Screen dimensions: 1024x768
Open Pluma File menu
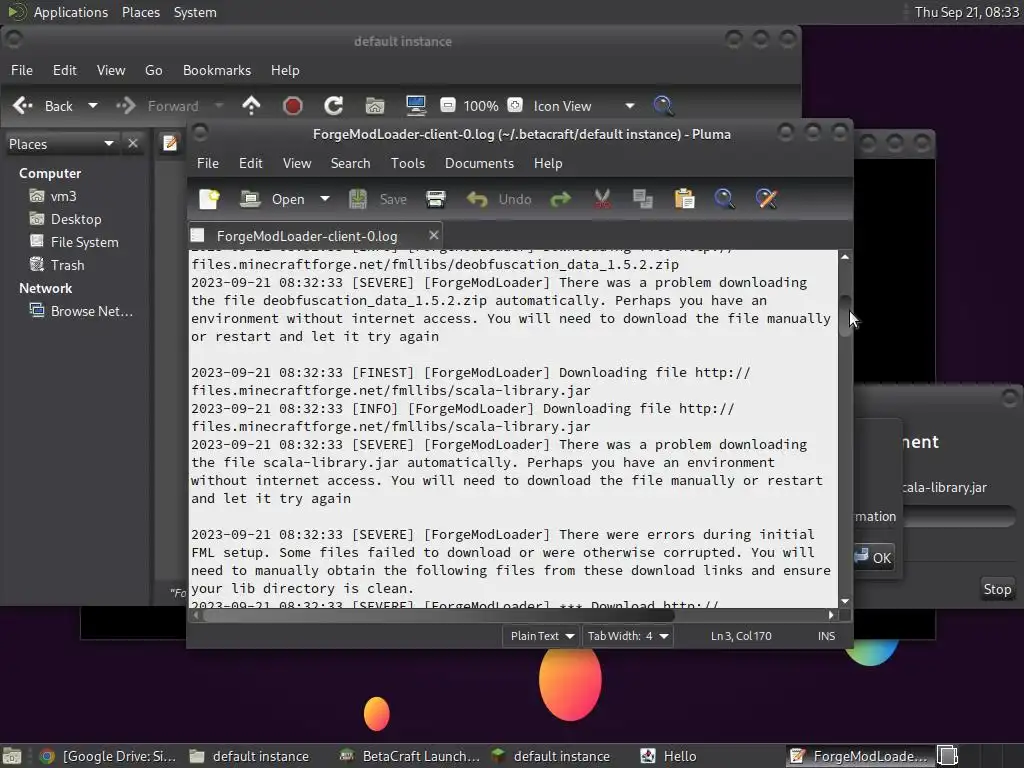pyautogui.click(x=208, y=163)
